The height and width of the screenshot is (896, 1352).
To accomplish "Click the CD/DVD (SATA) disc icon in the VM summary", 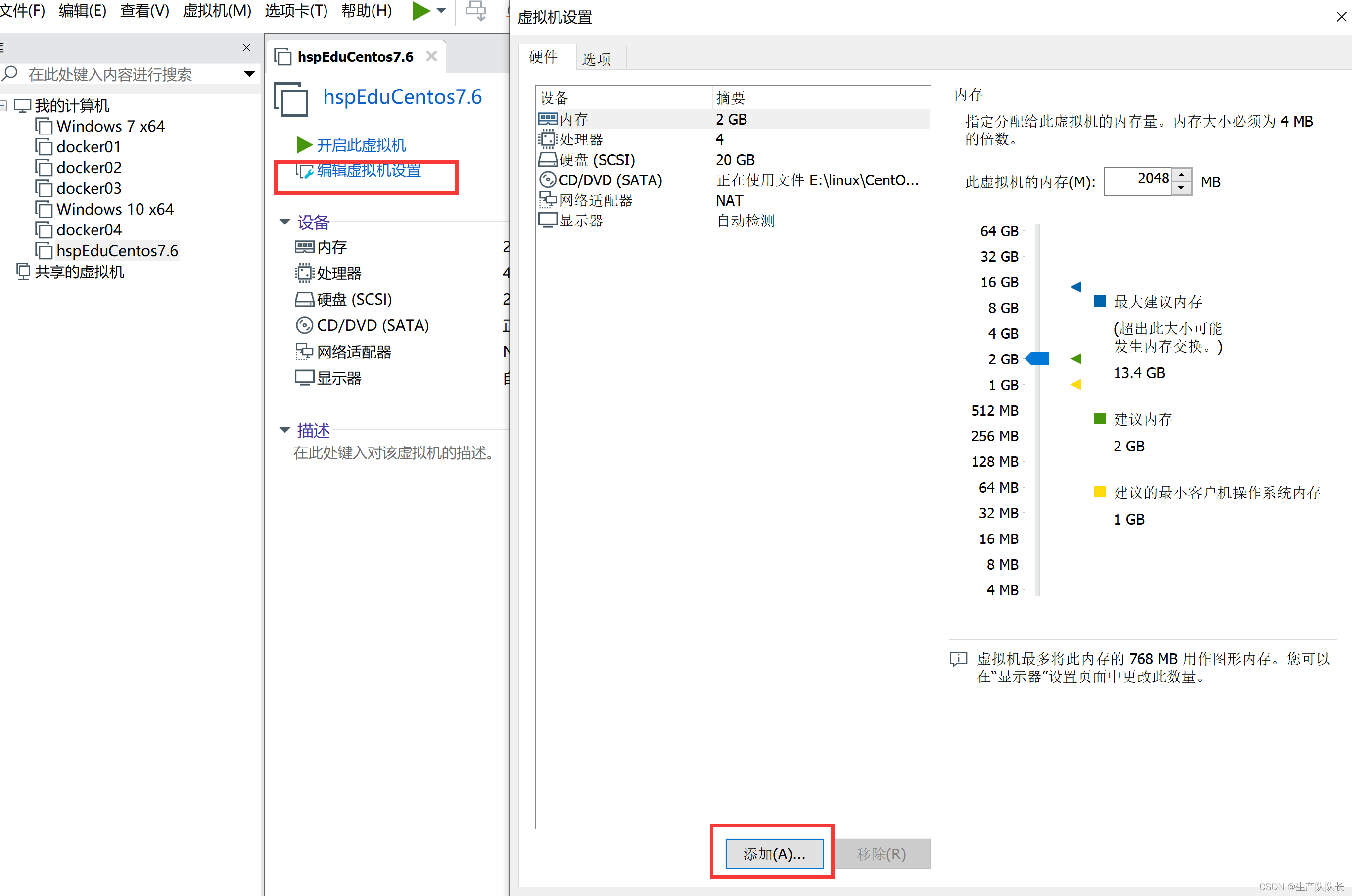I will 304,325.
